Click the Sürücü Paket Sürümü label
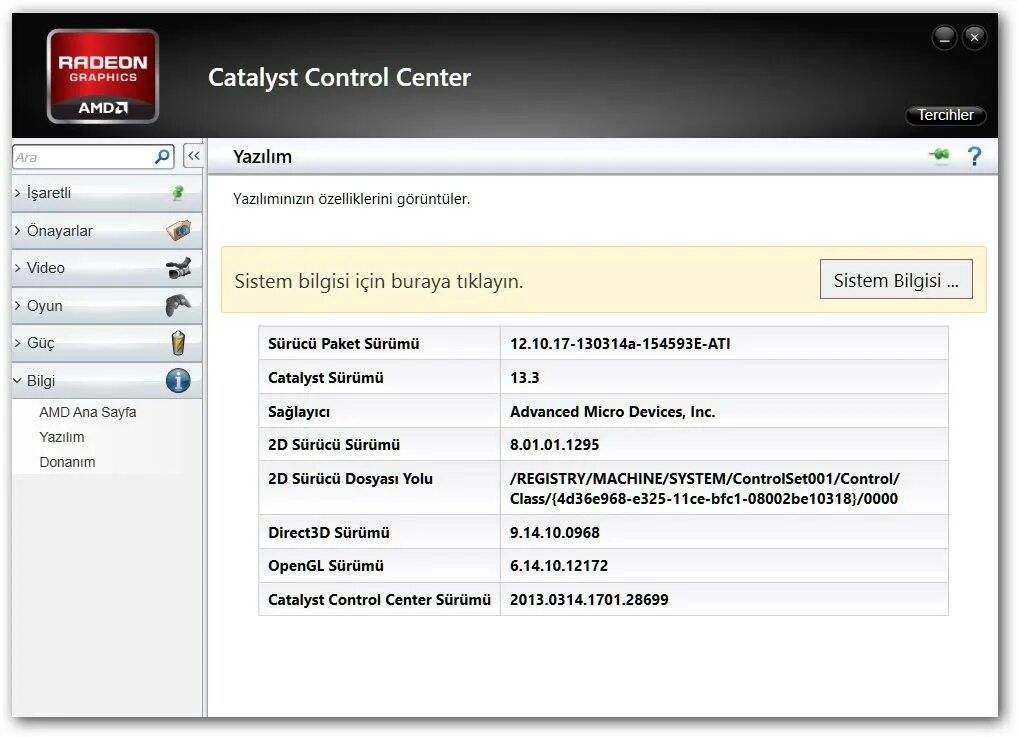This screenshot has width=1018, height=737. 343,344
